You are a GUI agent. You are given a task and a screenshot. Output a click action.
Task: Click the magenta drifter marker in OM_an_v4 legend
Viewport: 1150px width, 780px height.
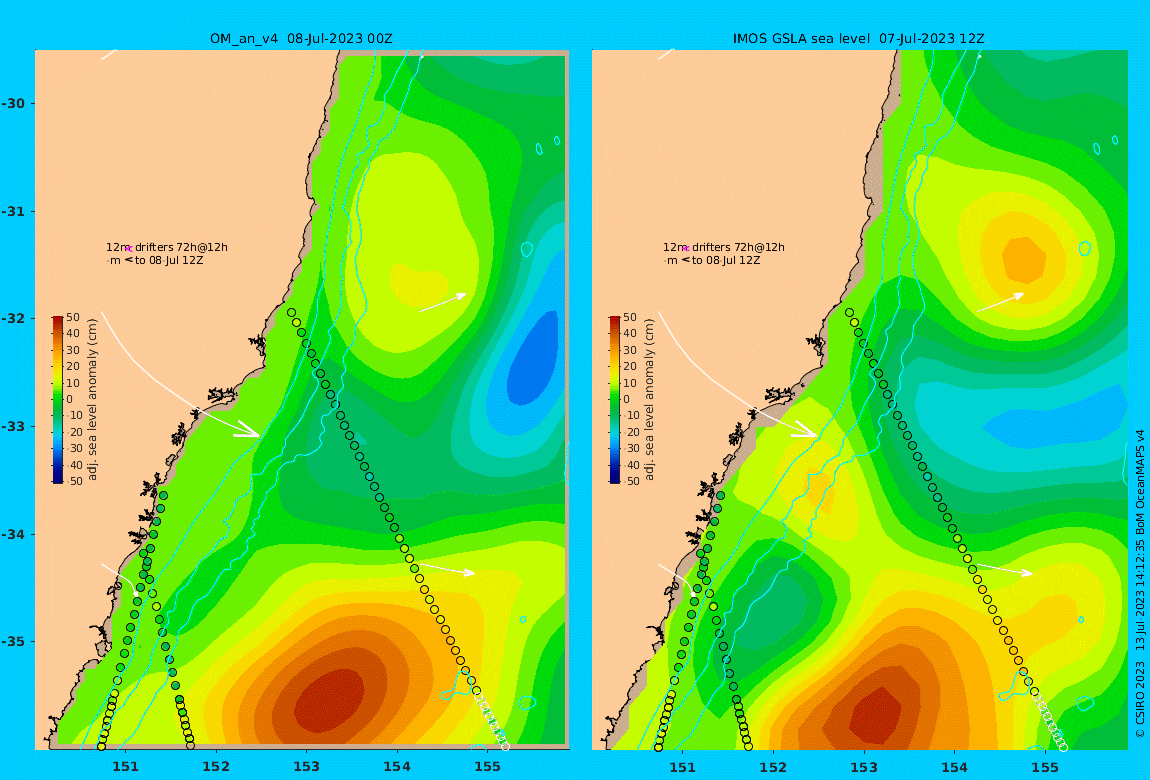(128, 249)
